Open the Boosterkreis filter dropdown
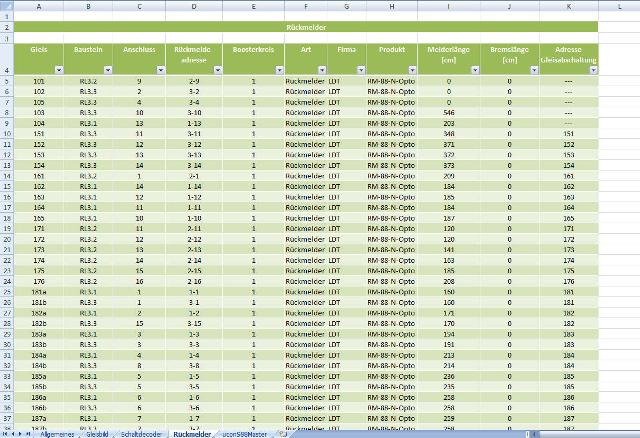This screenshot has height=438, width=640. click(277, 70)
